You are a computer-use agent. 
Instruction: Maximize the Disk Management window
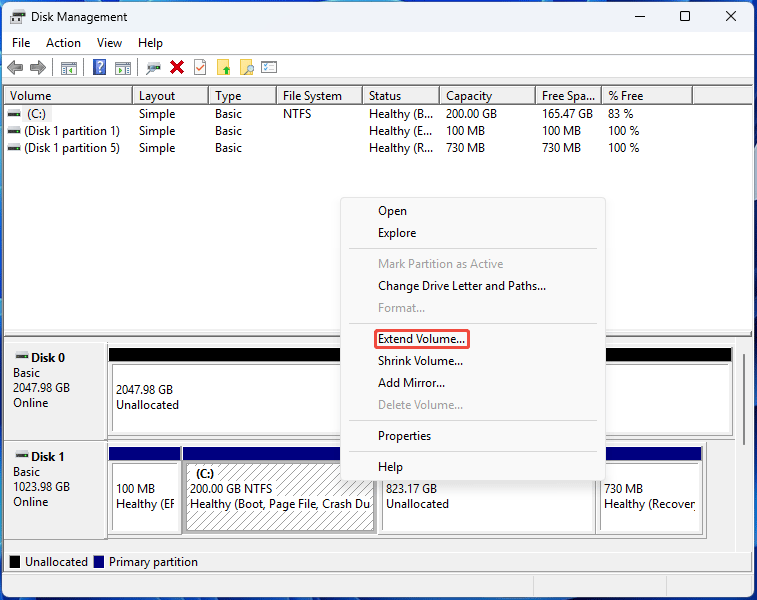[685, 16]
